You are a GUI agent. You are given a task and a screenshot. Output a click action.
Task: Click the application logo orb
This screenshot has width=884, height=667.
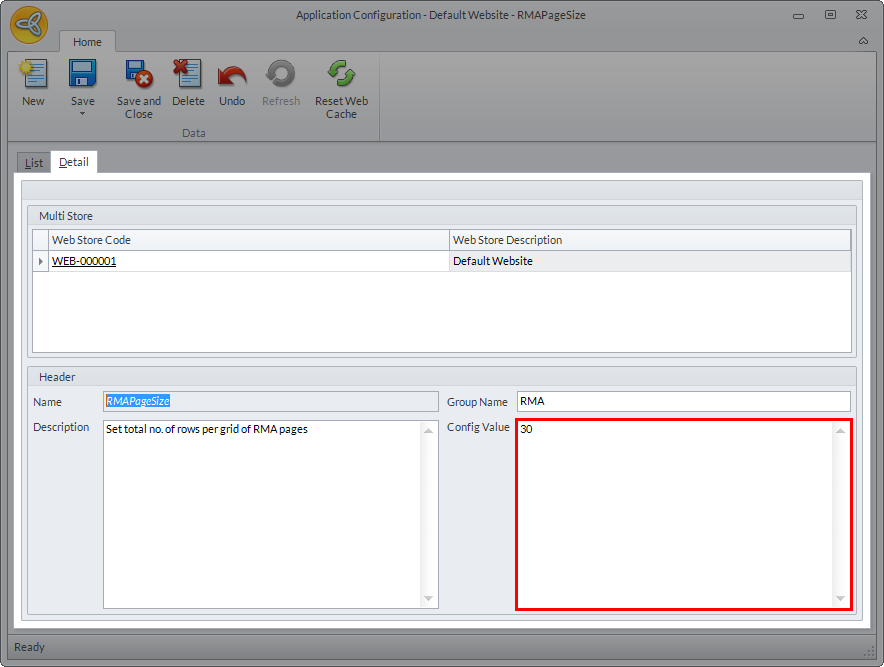tap(29, 25)
